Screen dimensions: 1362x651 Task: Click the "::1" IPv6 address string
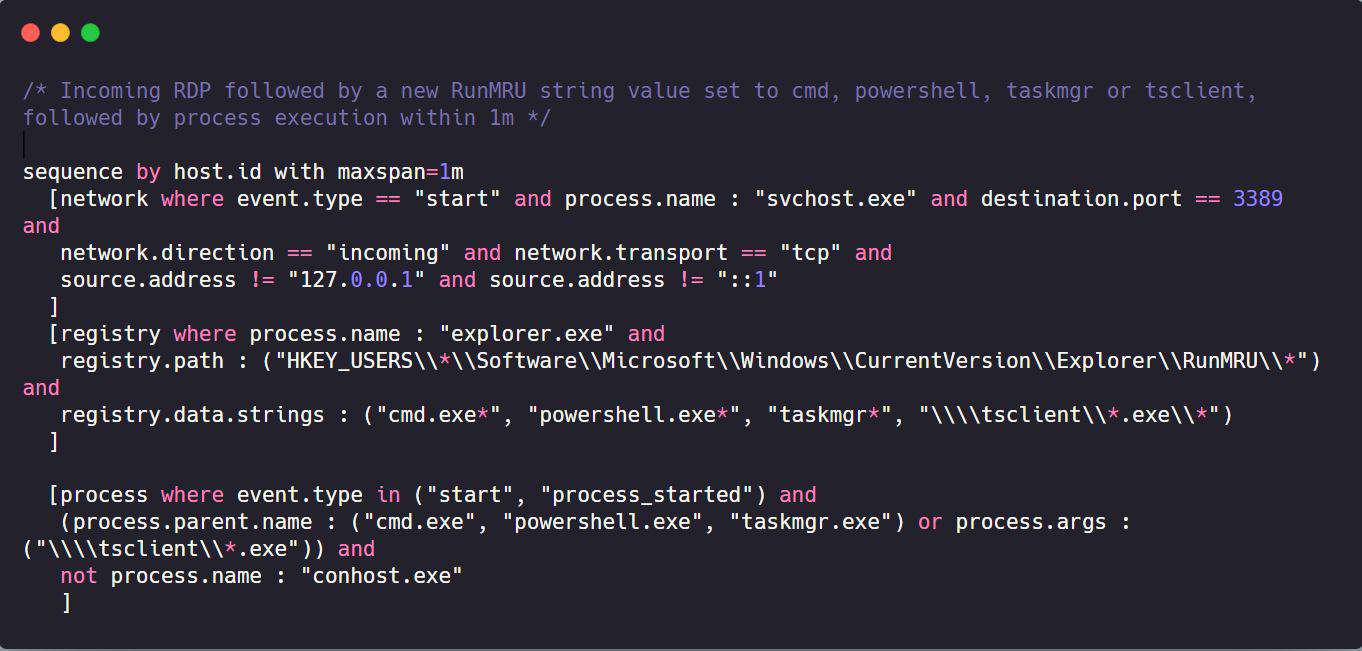point(747,280)
